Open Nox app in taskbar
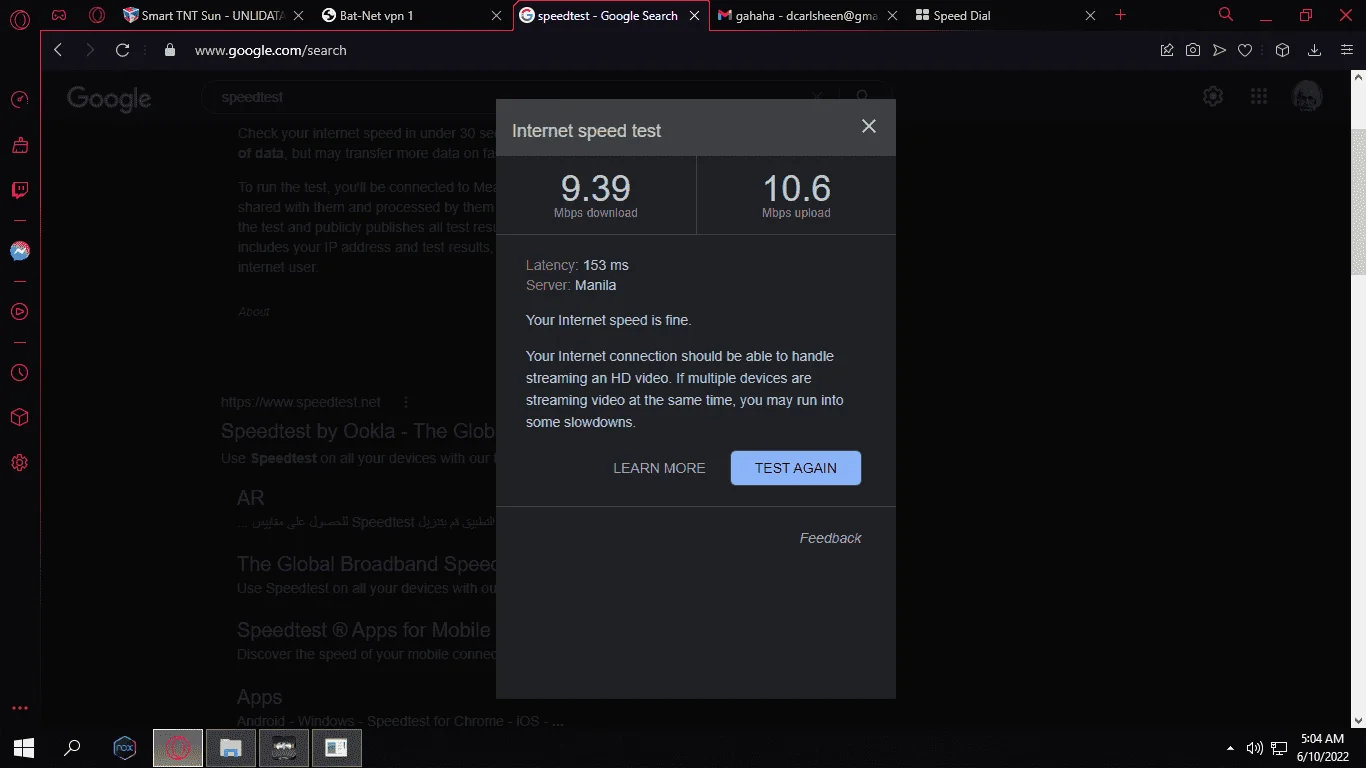 pos(124,747)
